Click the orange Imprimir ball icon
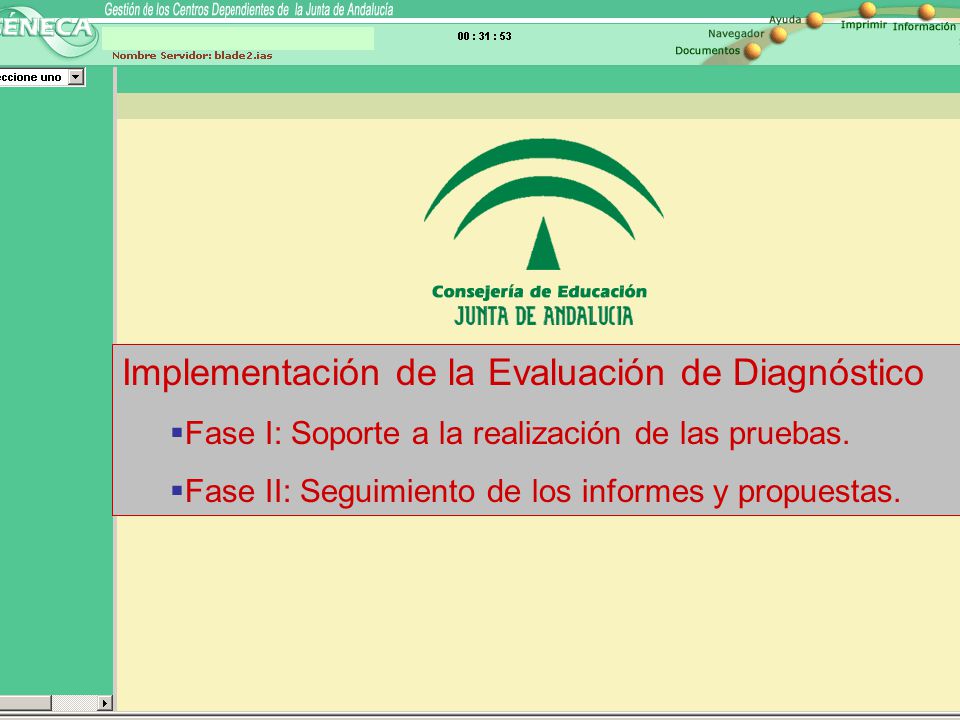Image resolution: width=960 pixels, height=720 pixels. (867, 10)
